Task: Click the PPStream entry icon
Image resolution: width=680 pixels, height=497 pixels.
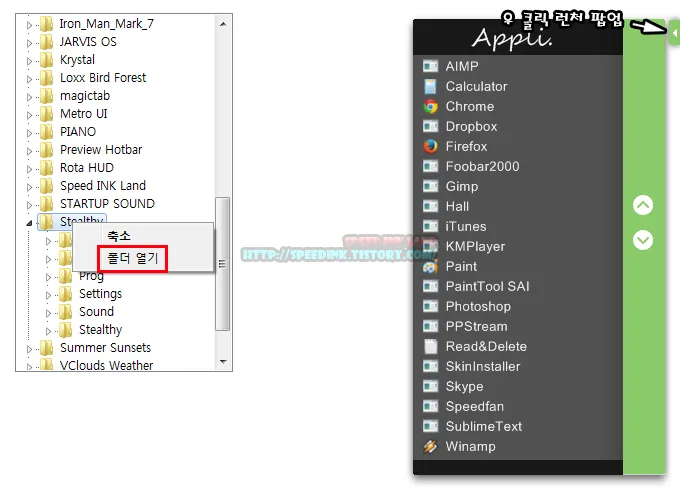Action: 430,326
